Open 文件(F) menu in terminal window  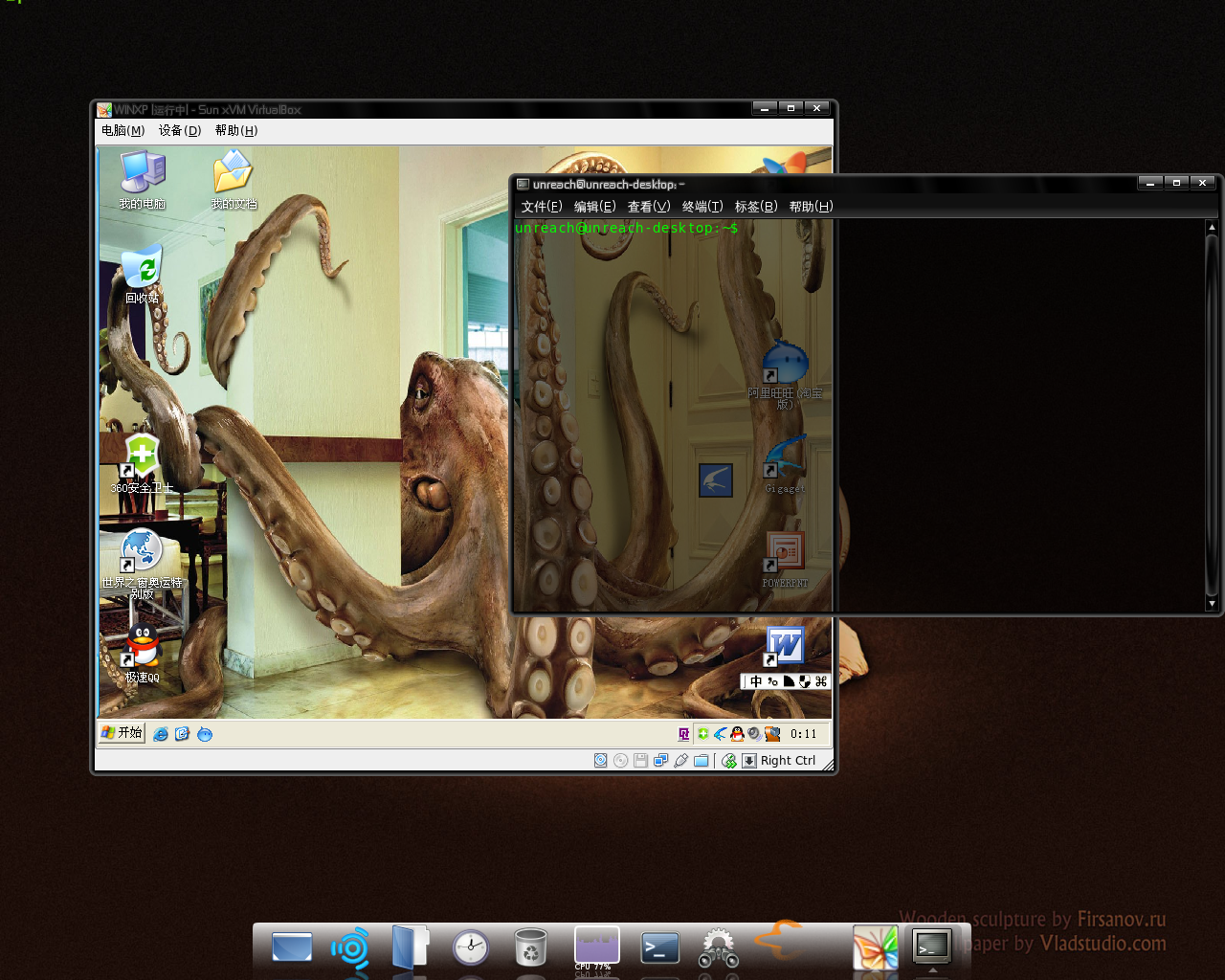pyautogui.click(x=542, y=206)
